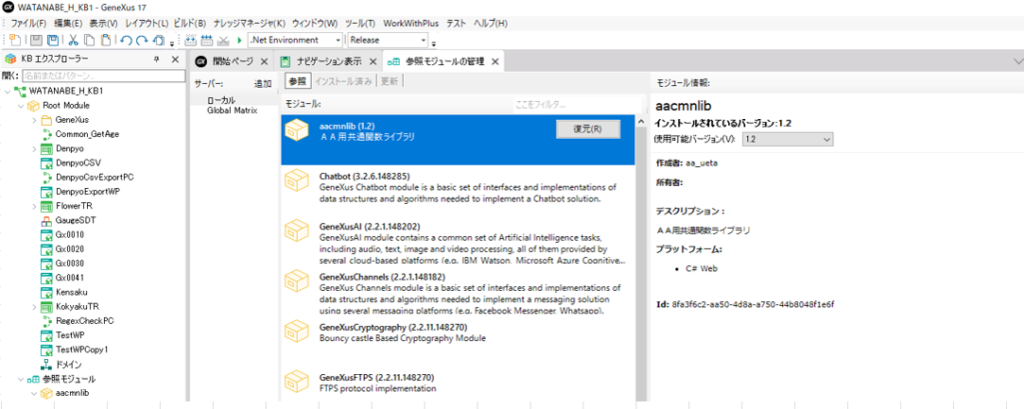Open the ビルド(B) menu
The height and width of the screenshot is (409, 1024).
(189, 24)
